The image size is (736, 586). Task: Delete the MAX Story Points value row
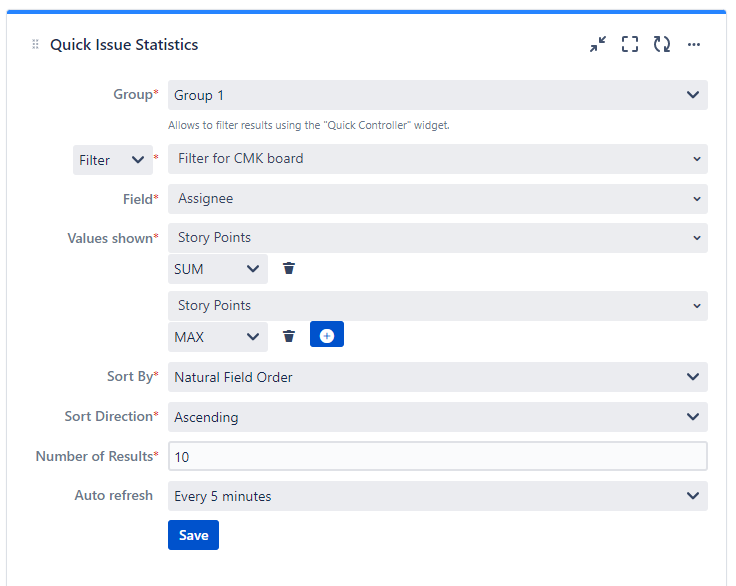point(289,336)
